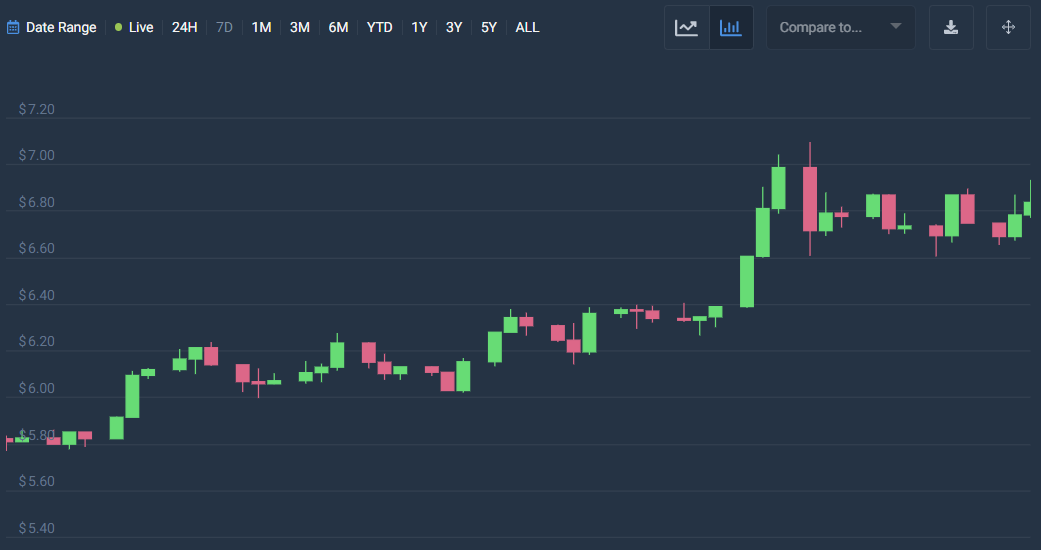Click the $6.40 axis label
The height and width of the screenshot is (550, 1041).
[37, 295]
